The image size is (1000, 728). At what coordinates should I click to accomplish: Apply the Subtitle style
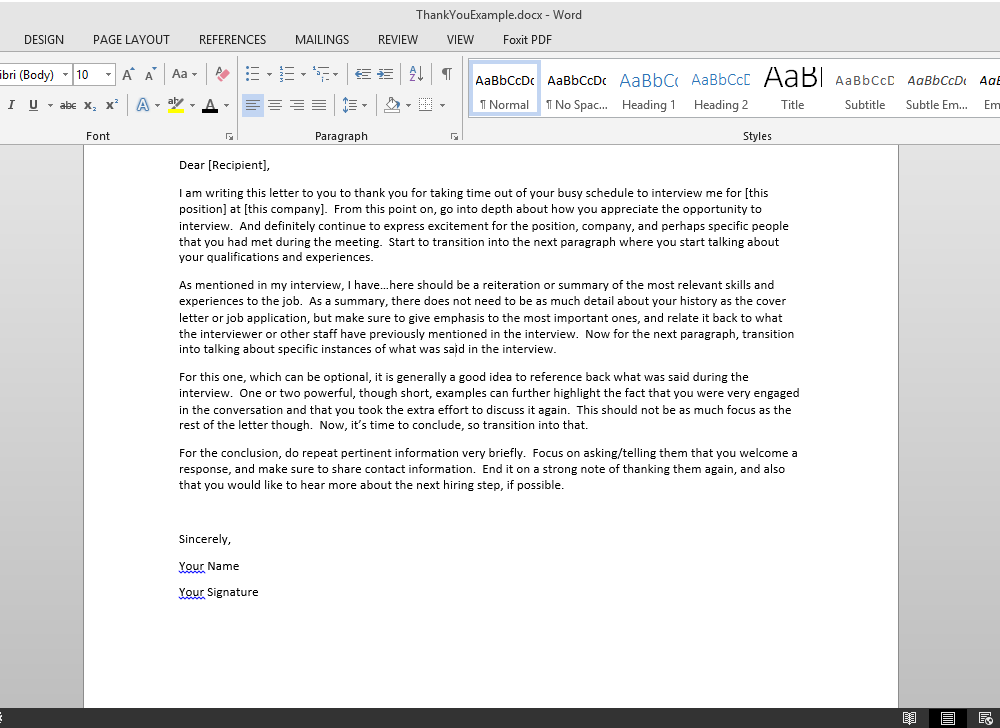point(865,89)
